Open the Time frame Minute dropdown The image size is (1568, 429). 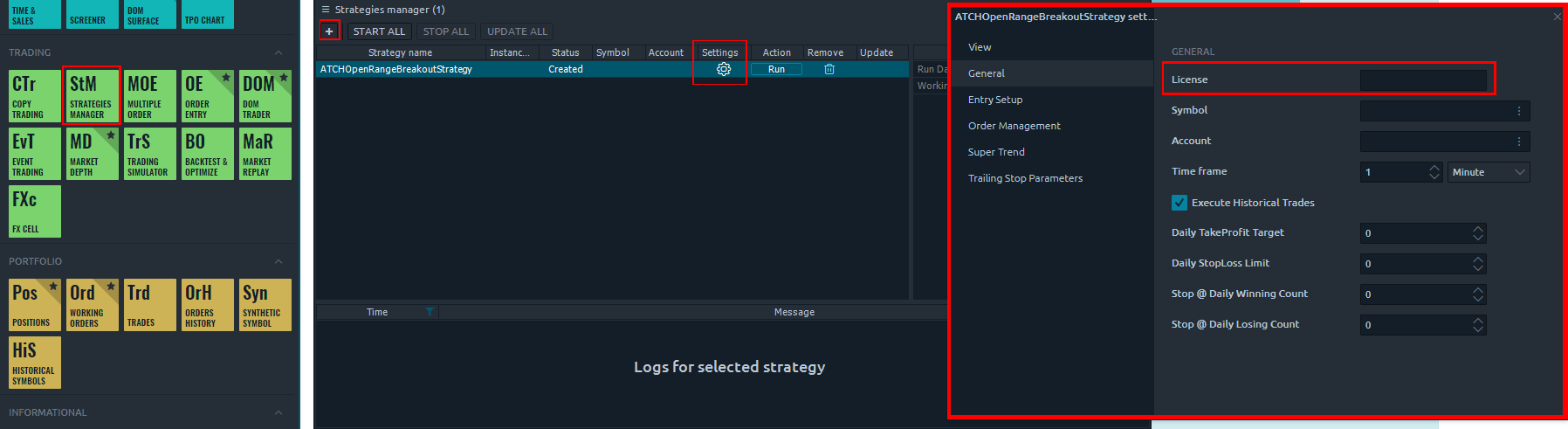(1488, 172)
